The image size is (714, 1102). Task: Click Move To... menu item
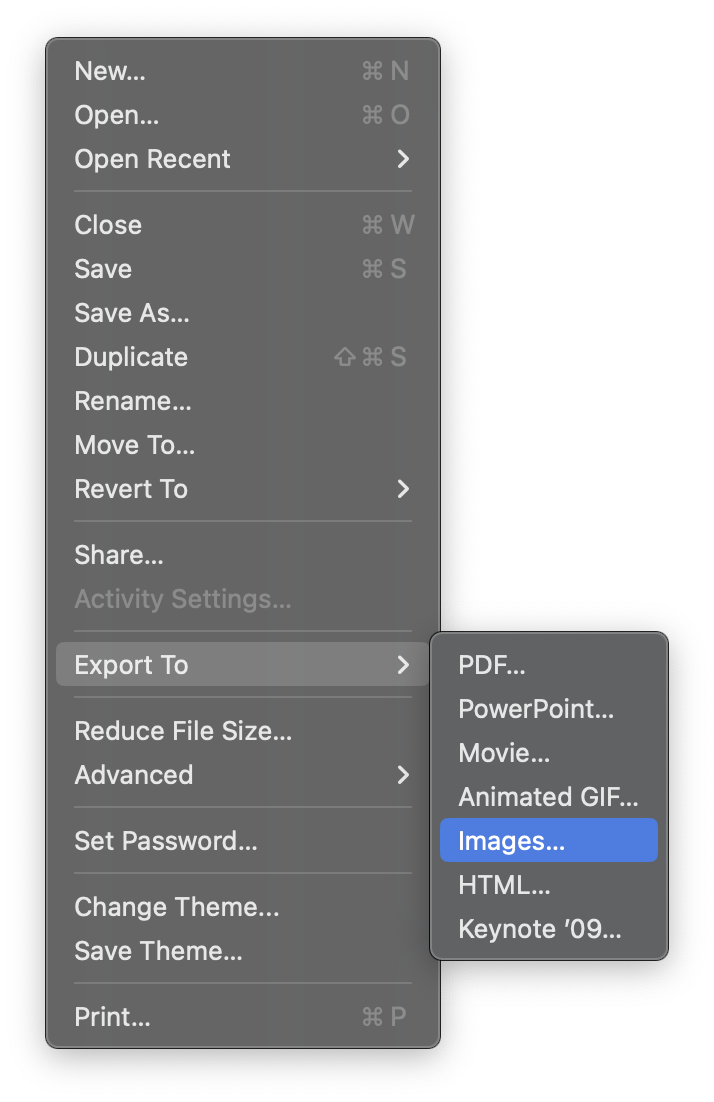coord(135,445)
